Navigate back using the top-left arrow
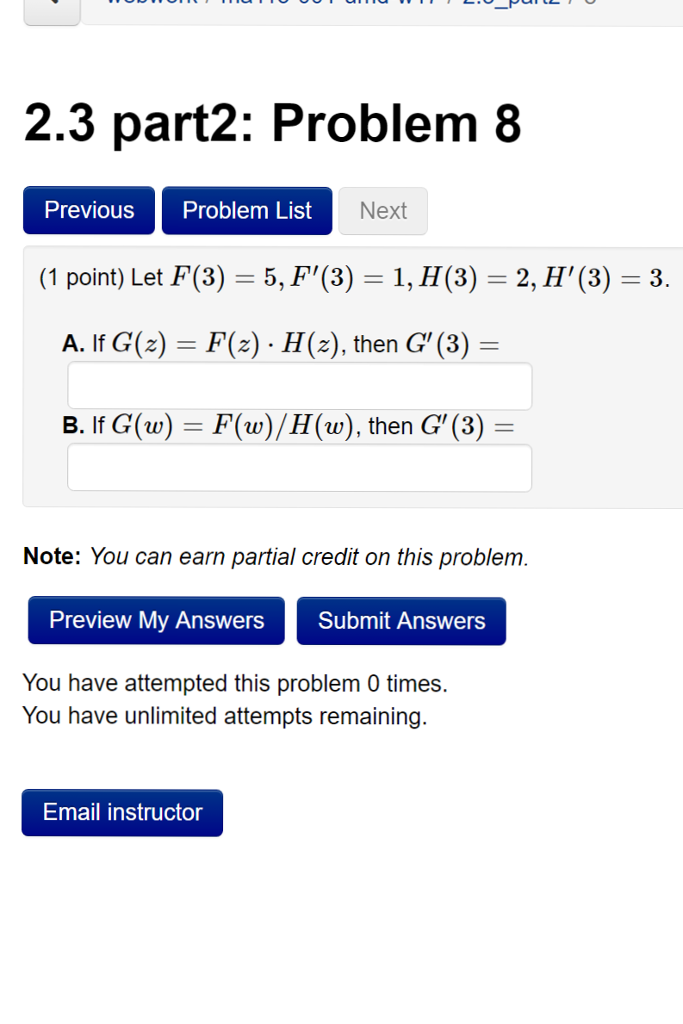683x1024 pixels. pos(51,8)
